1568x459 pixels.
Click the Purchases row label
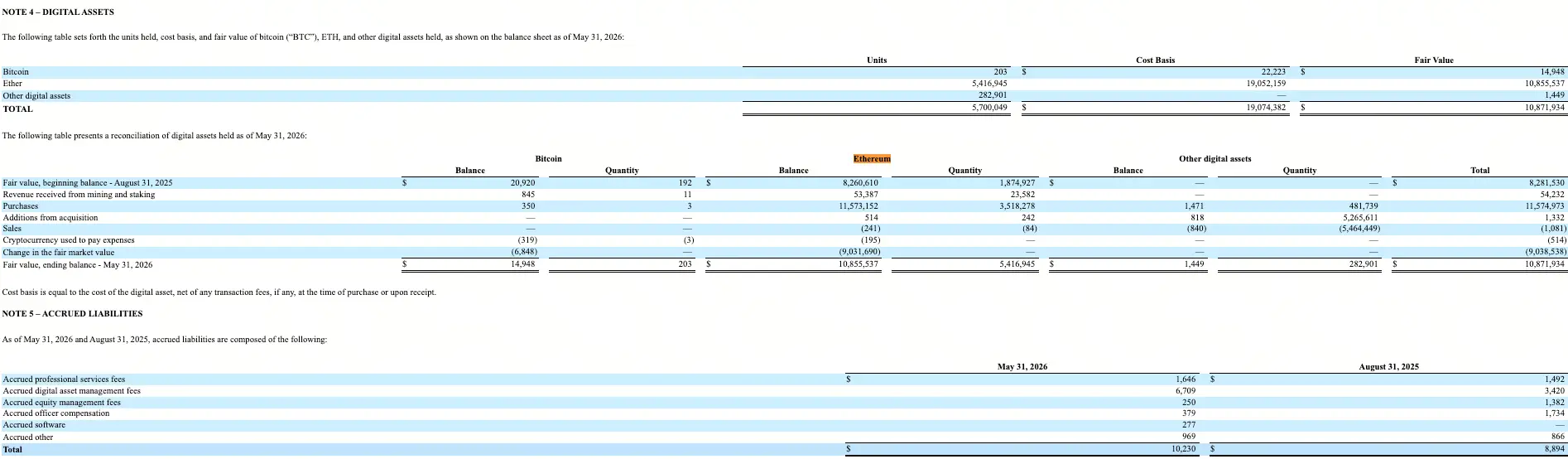(x=21, y=206)
